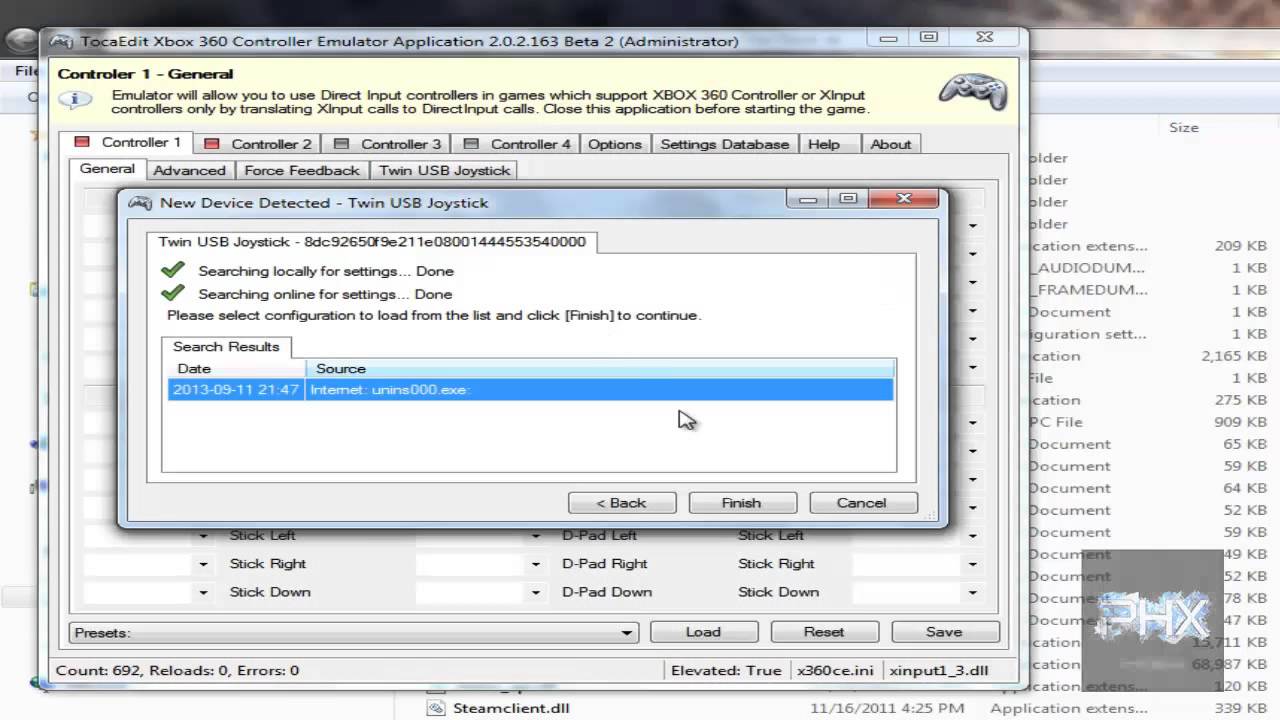Click the blue info bubble icon beside the description

75,100
